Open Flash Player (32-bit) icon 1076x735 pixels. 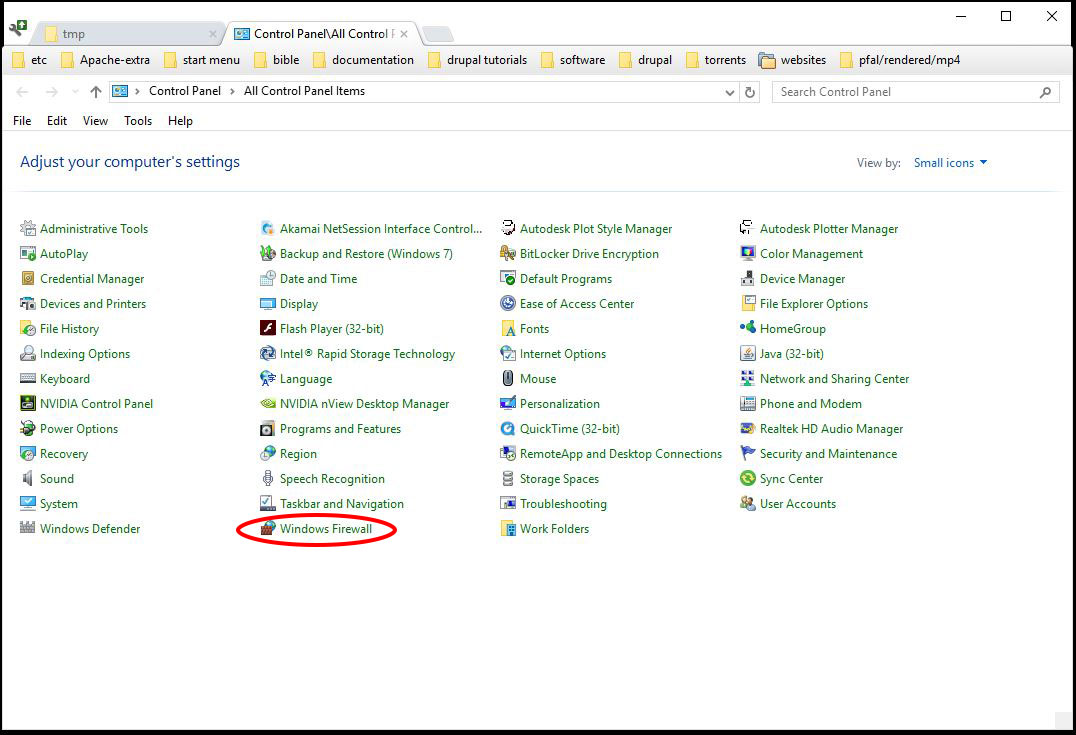(268, 329)
